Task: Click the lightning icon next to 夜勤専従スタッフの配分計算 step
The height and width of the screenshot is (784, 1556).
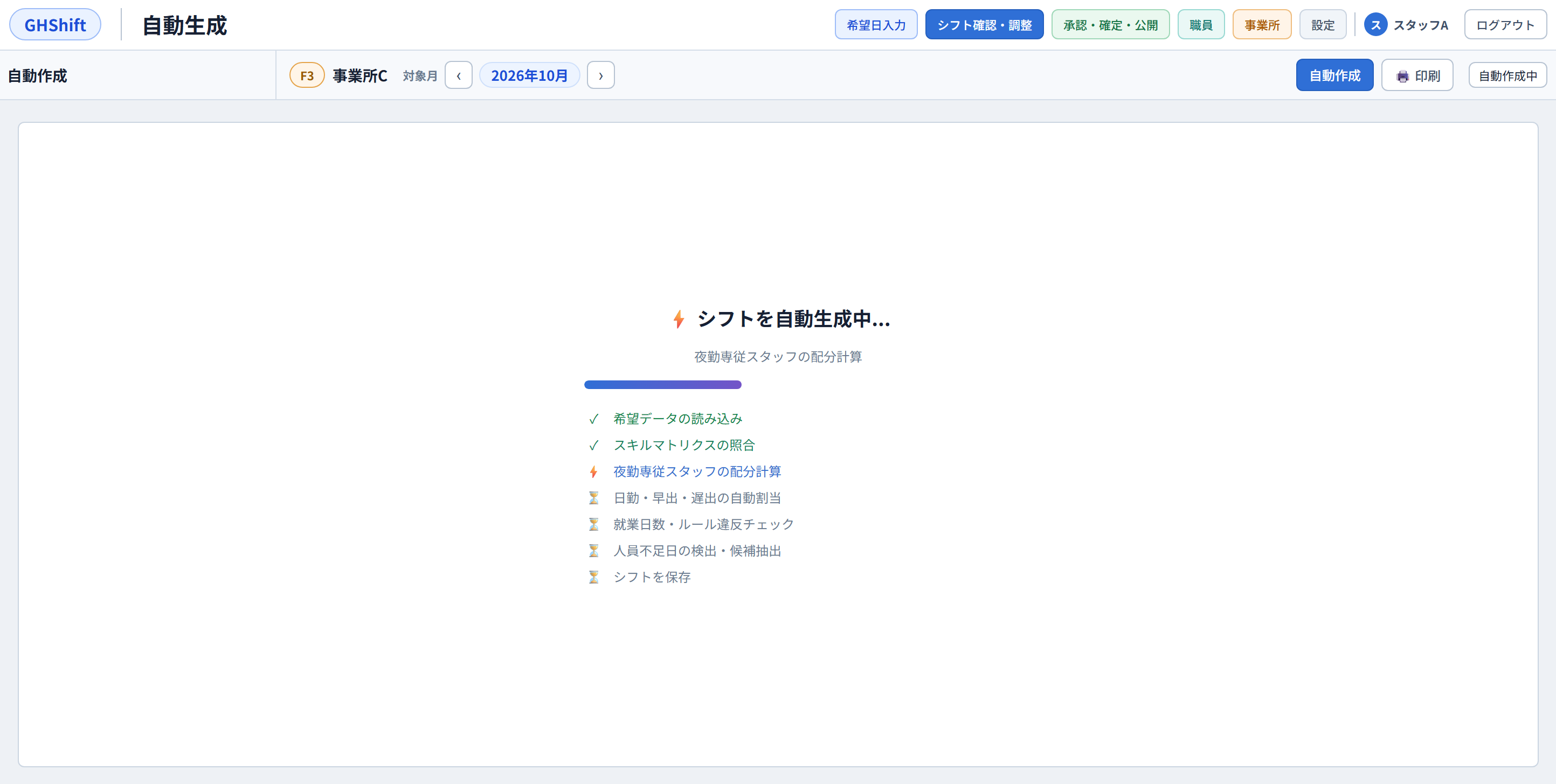Action: point(593,471)
